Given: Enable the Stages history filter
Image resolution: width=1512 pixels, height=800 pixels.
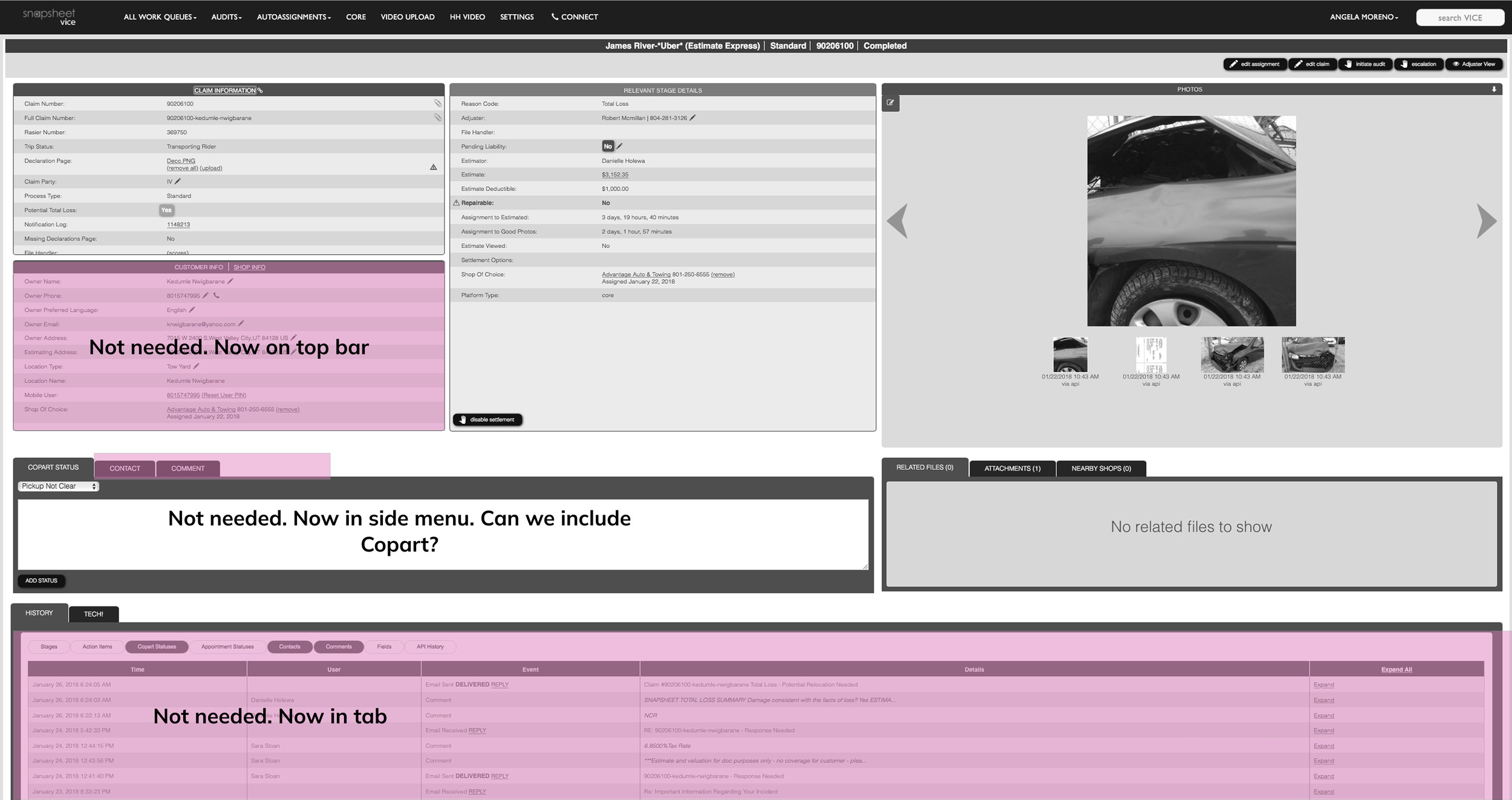Looking at the screenshot, I should (x=49, y=646).
